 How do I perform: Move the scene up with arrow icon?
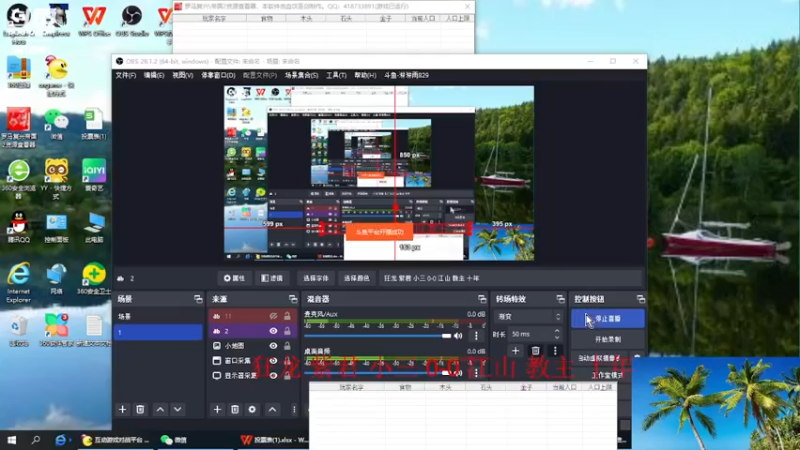point(160,409)
